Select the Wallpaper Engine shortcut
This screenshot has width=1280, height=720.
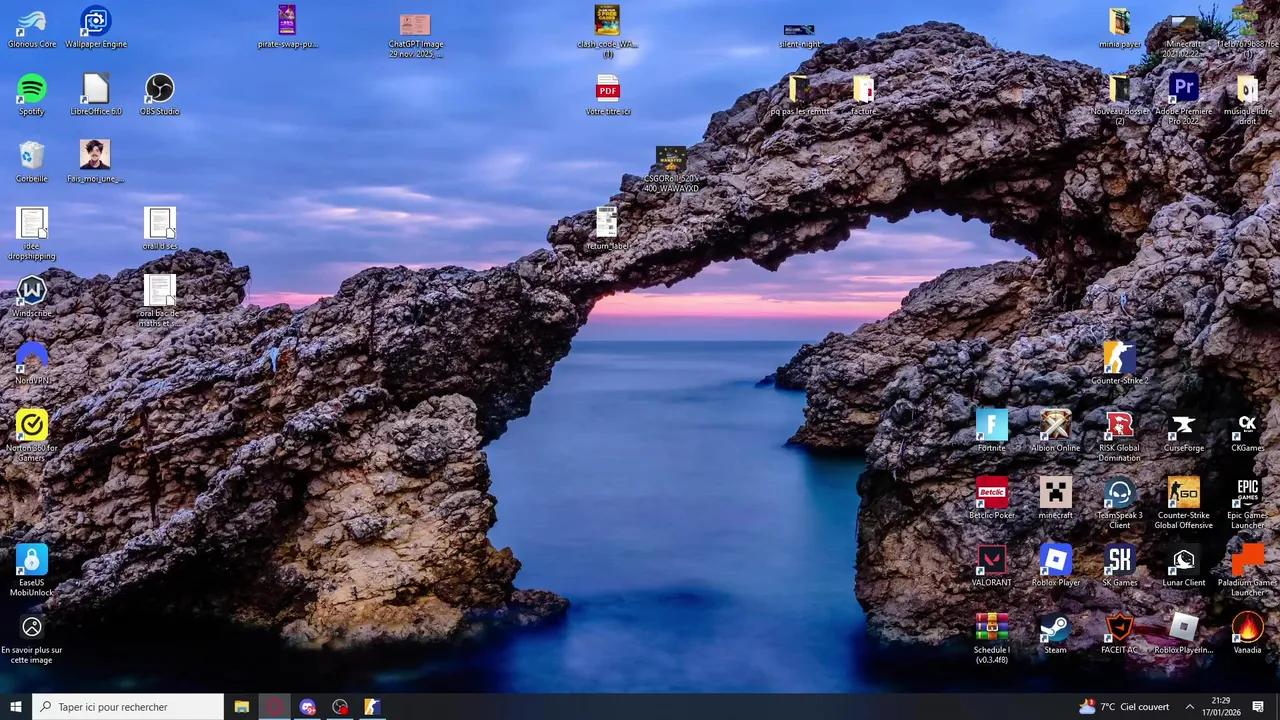(95, 22)
